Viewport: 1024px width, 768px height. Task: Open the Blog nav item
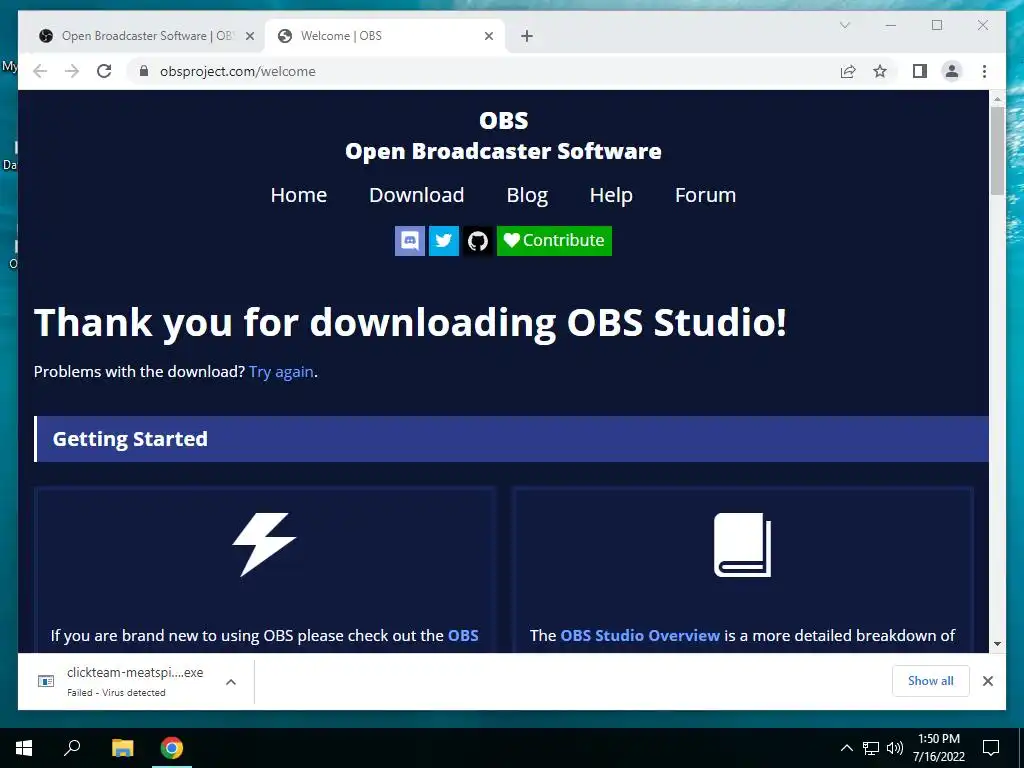tap(527, 195)
